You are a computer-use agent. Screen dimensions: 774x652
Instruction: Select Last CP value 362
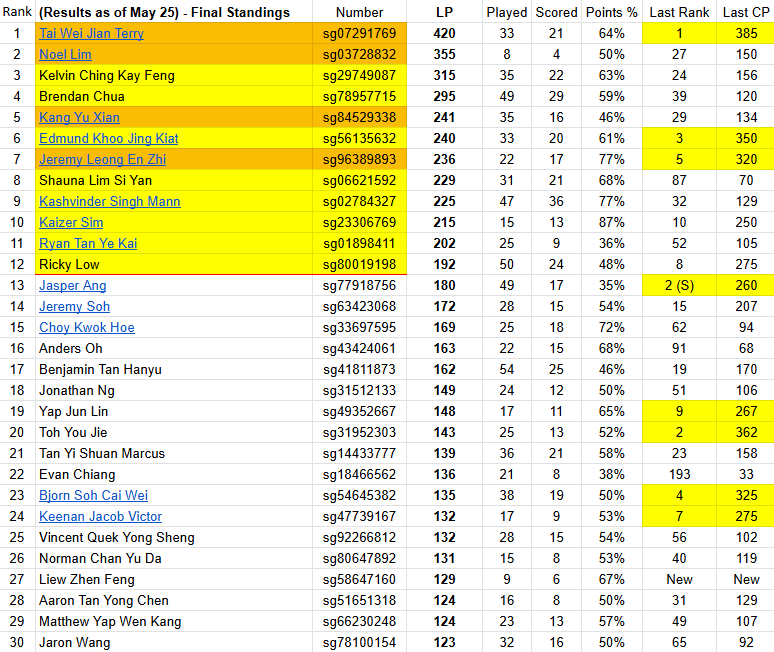click(746, 432)
